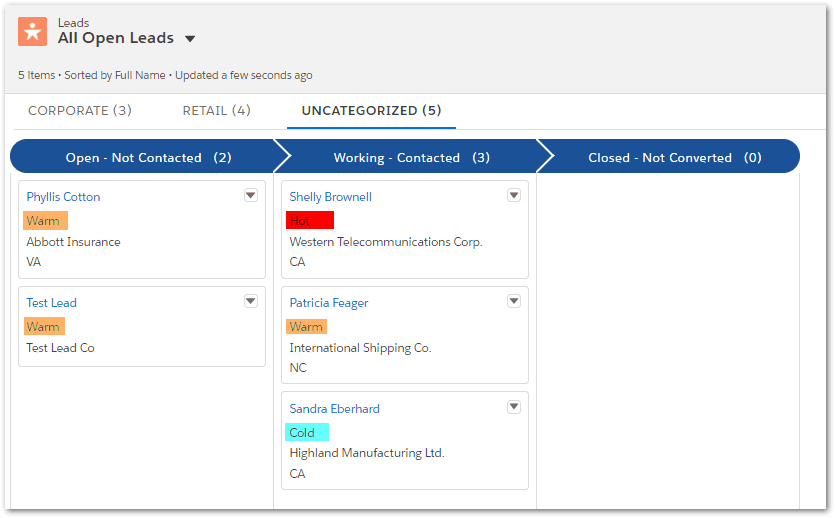This screenshot has height=518, width=835.
Task: Expand actions menu on Phyllis Cotton card
Action: pos(251,196)
